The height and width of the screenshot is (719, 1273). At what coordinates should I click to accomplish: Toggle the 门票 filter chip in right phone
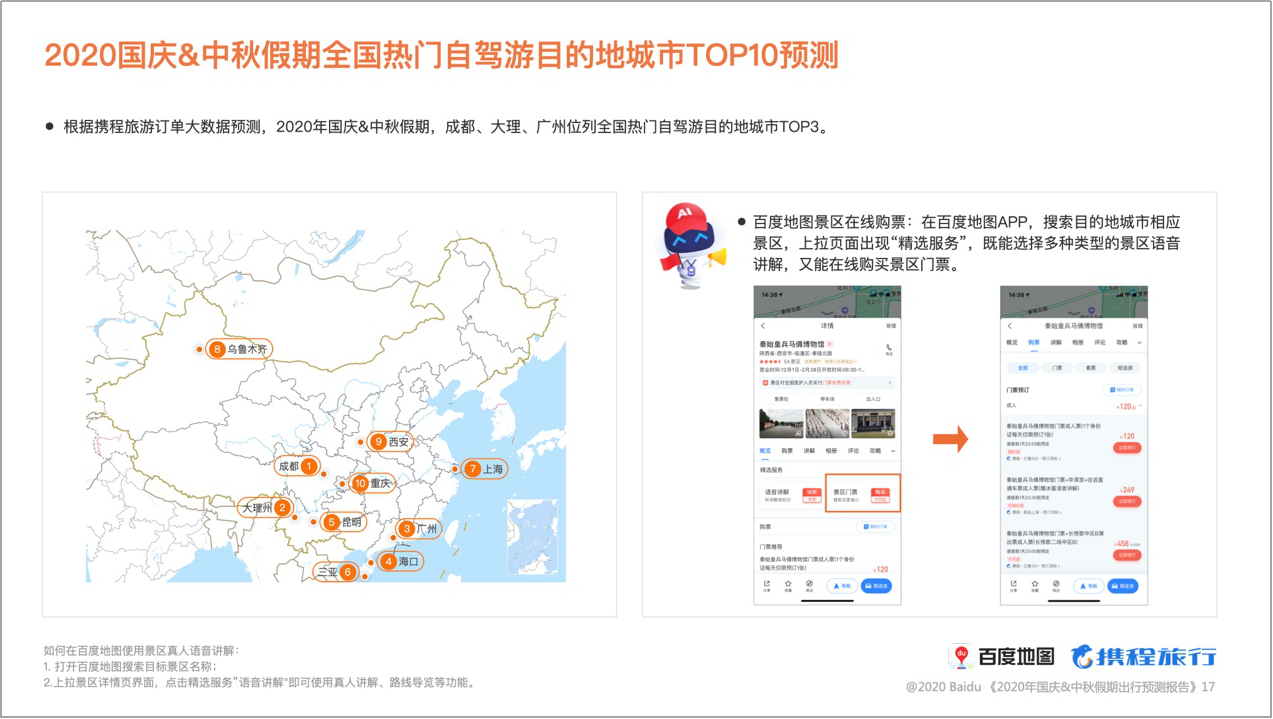[x=1057, y=368]
